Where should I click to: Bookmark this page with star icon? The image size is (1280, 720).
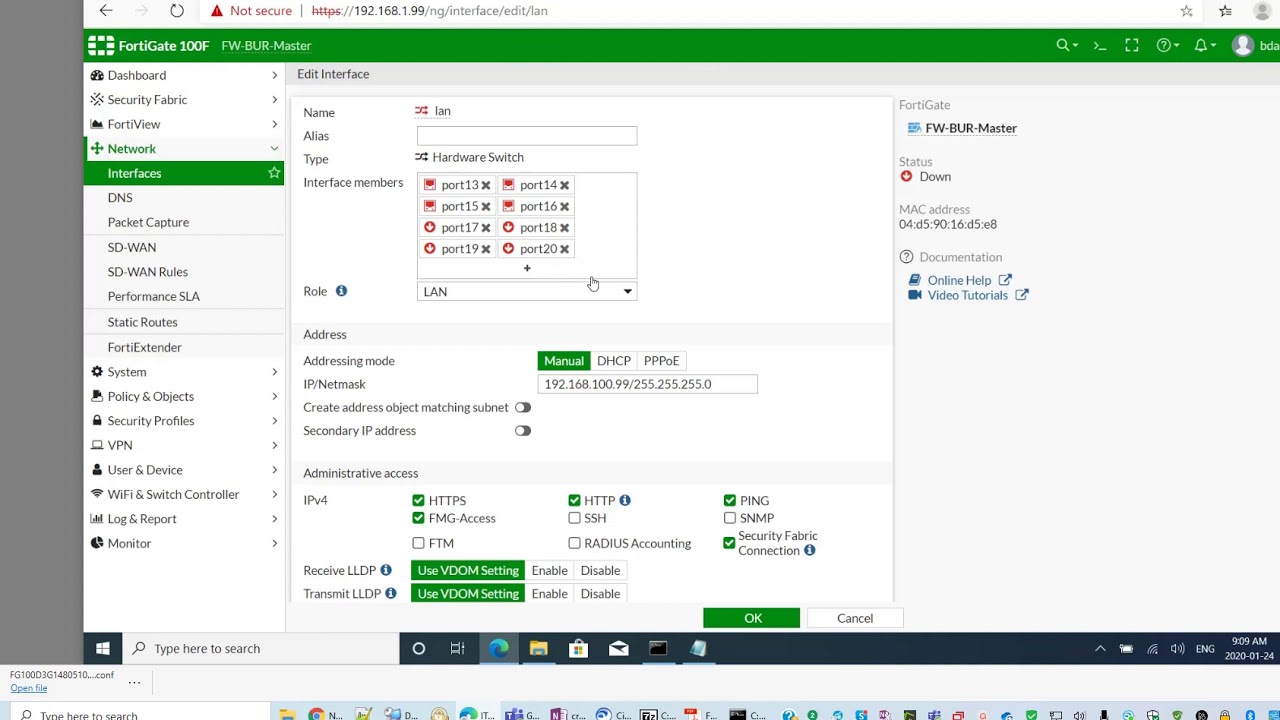(1187, 11)
